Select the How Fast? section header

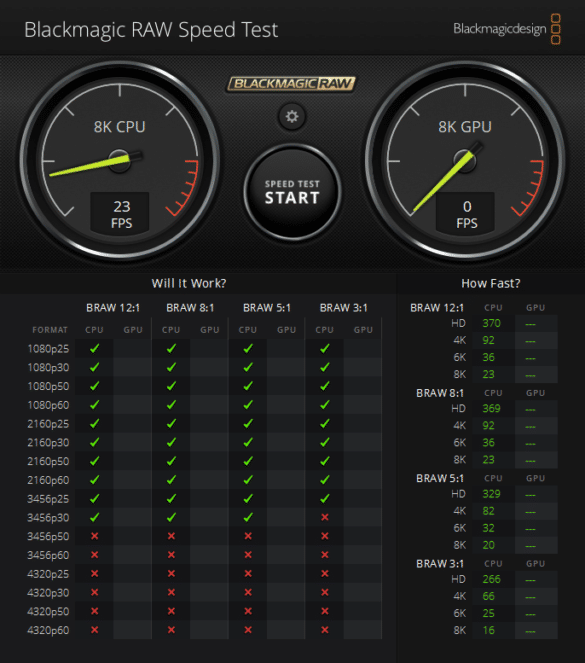click(x=491, y=283)
